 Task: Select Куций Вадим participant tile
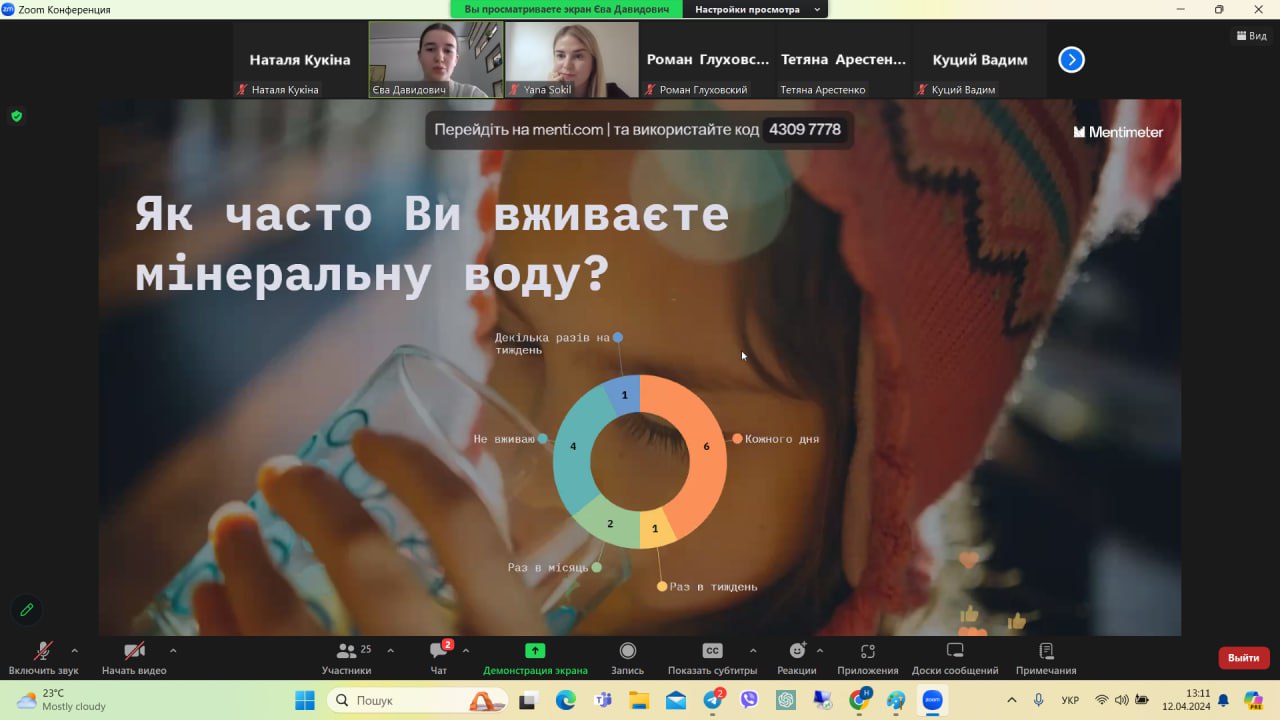(980, 60)
